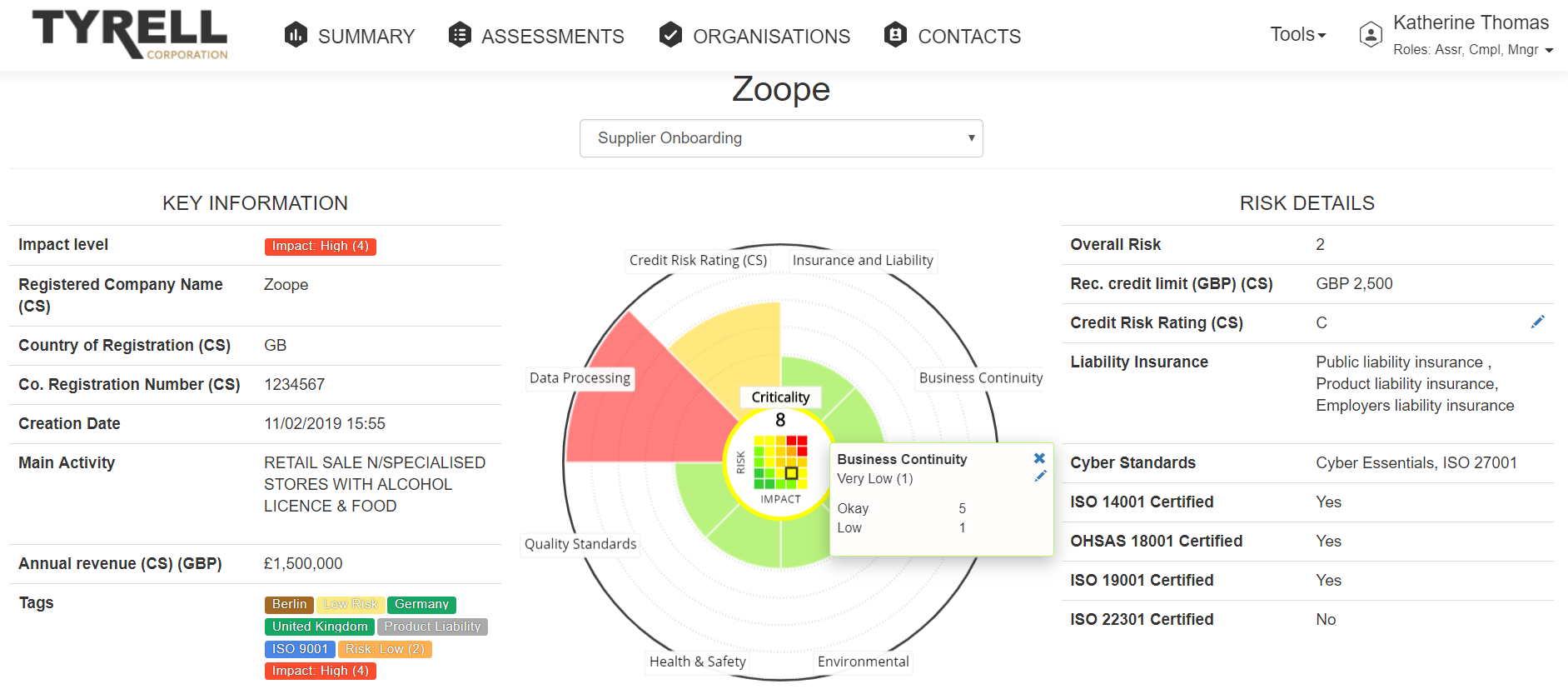Screen dimensions: 1568x689
Task: Click the Co. Registration Number 1234567
Action: tap(295, 385)
